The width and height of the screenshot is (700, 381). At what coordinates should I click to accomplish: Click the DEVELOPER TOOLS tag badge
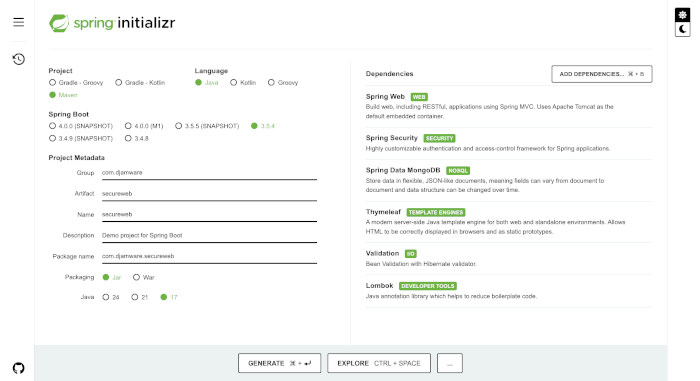(428, 286)
